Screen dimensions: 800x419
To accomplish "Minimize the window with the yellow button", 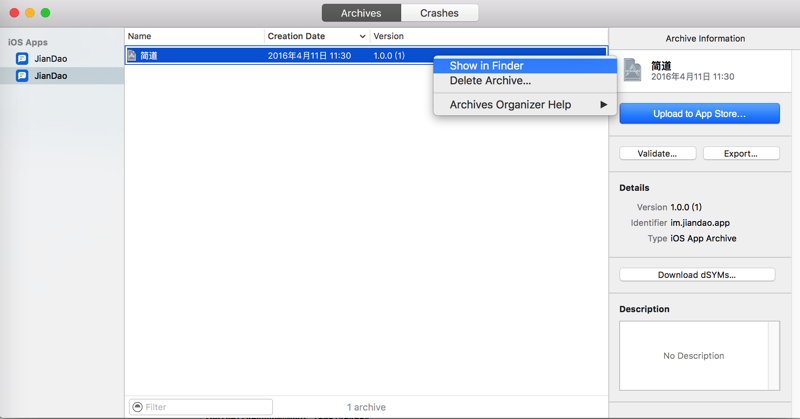I will [30, 13].
